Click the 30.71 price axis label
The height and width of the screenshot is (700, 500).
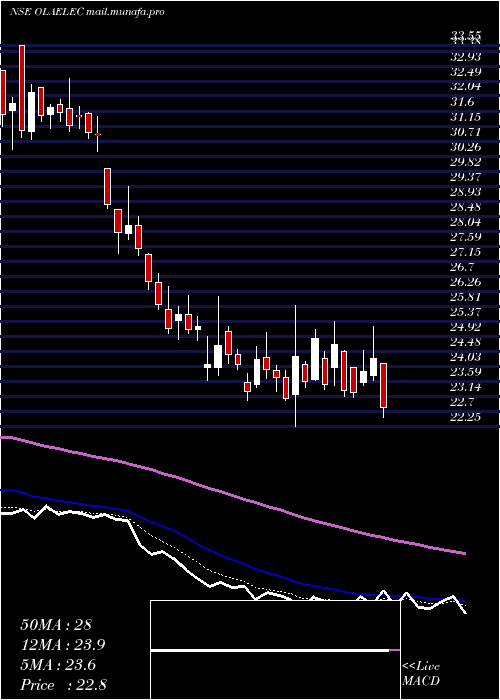tap(466, 132)
